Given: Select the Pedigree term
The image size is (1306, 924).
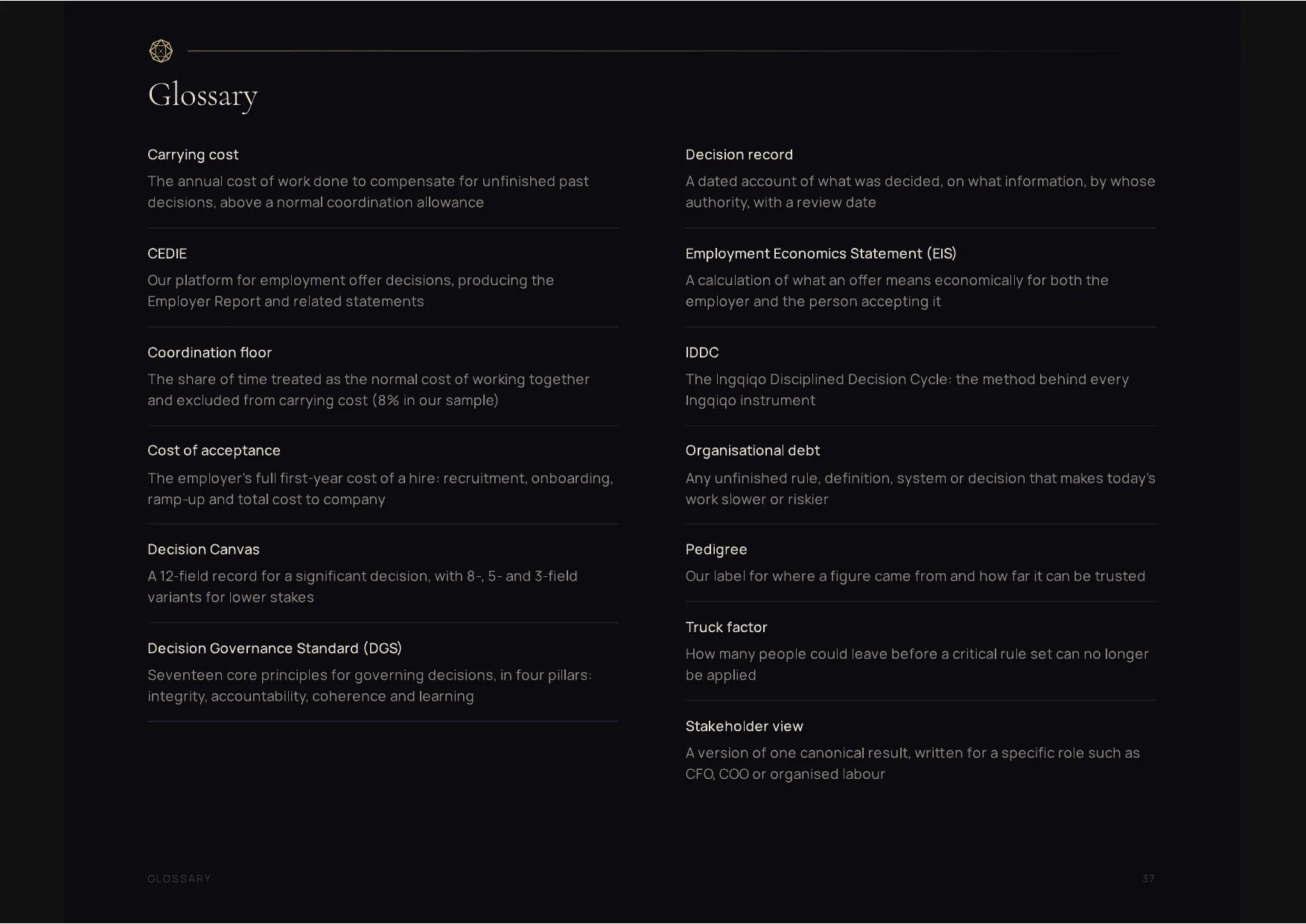Looking at the screenshot, I should (x=716, y=550).
